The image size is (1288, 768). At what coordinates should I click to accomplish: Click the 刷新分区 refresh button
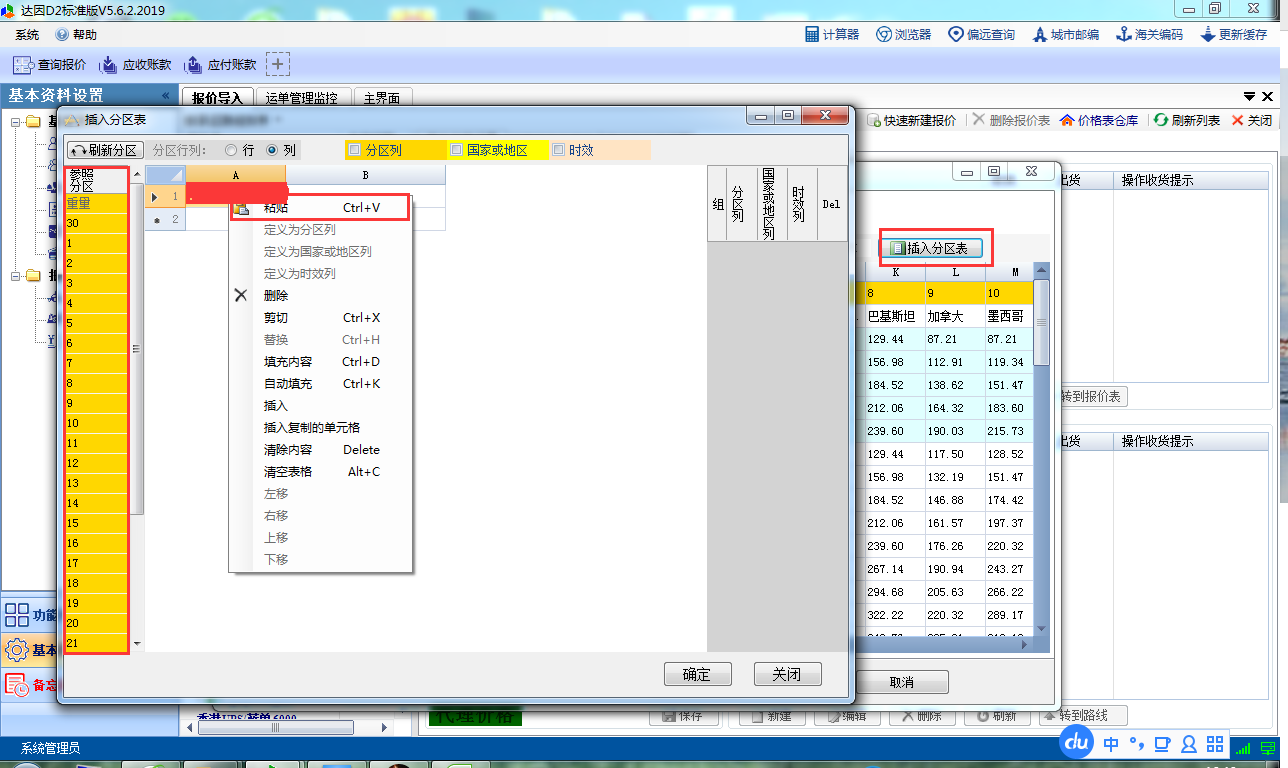[103, 150]
